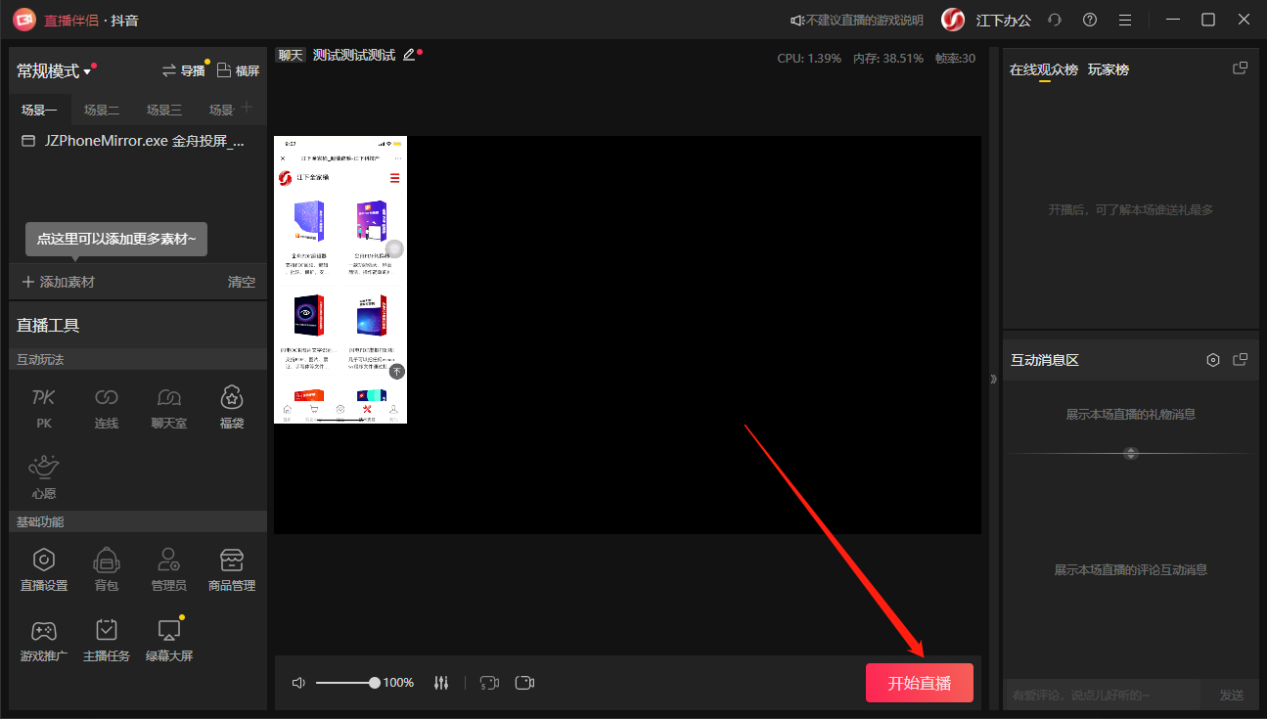The width and height of the screenshot is (1267, 719).
Task: Open the PK interactive tool
Action: pos(44,408)
